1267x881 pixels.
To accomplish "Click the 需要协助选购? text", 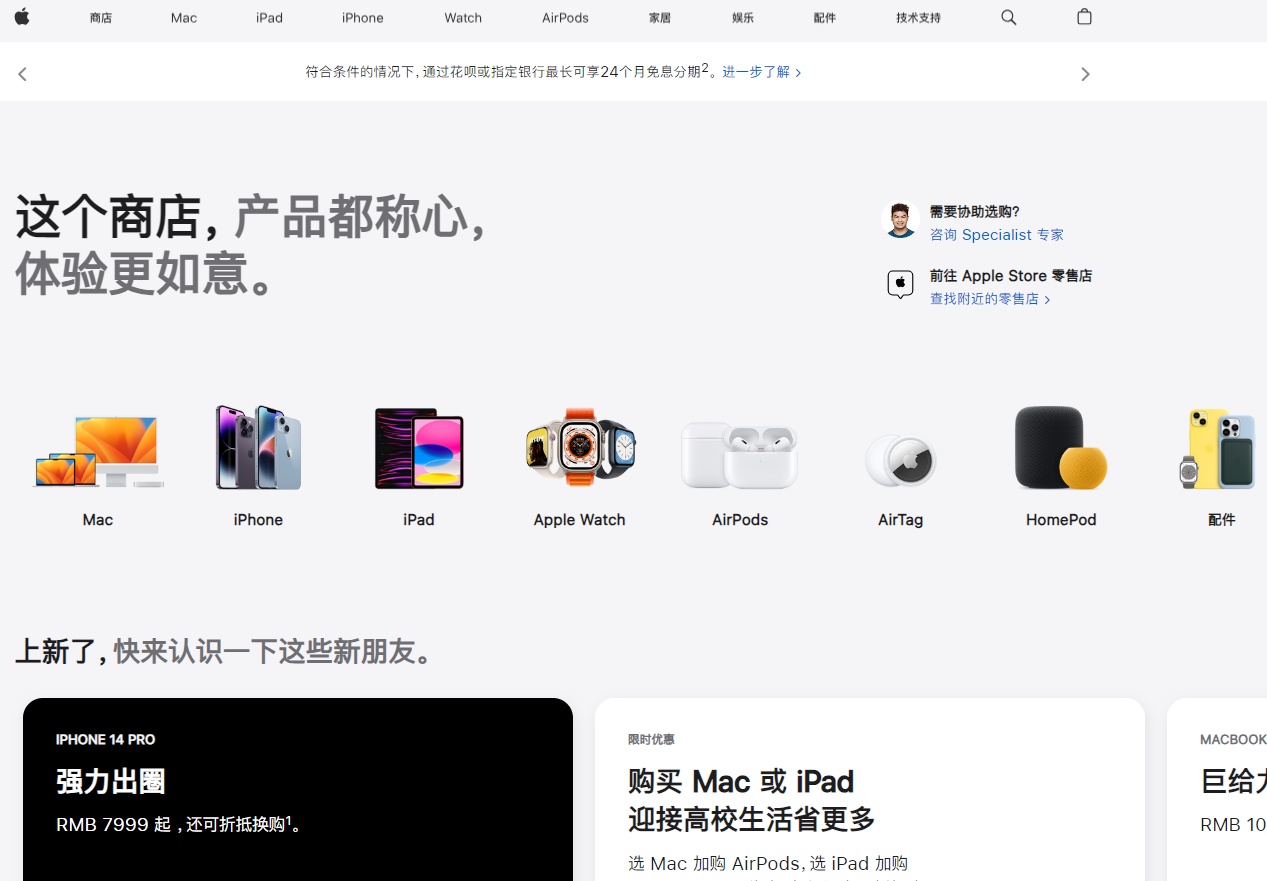I will pyautogui.click(x=975, y=212).
